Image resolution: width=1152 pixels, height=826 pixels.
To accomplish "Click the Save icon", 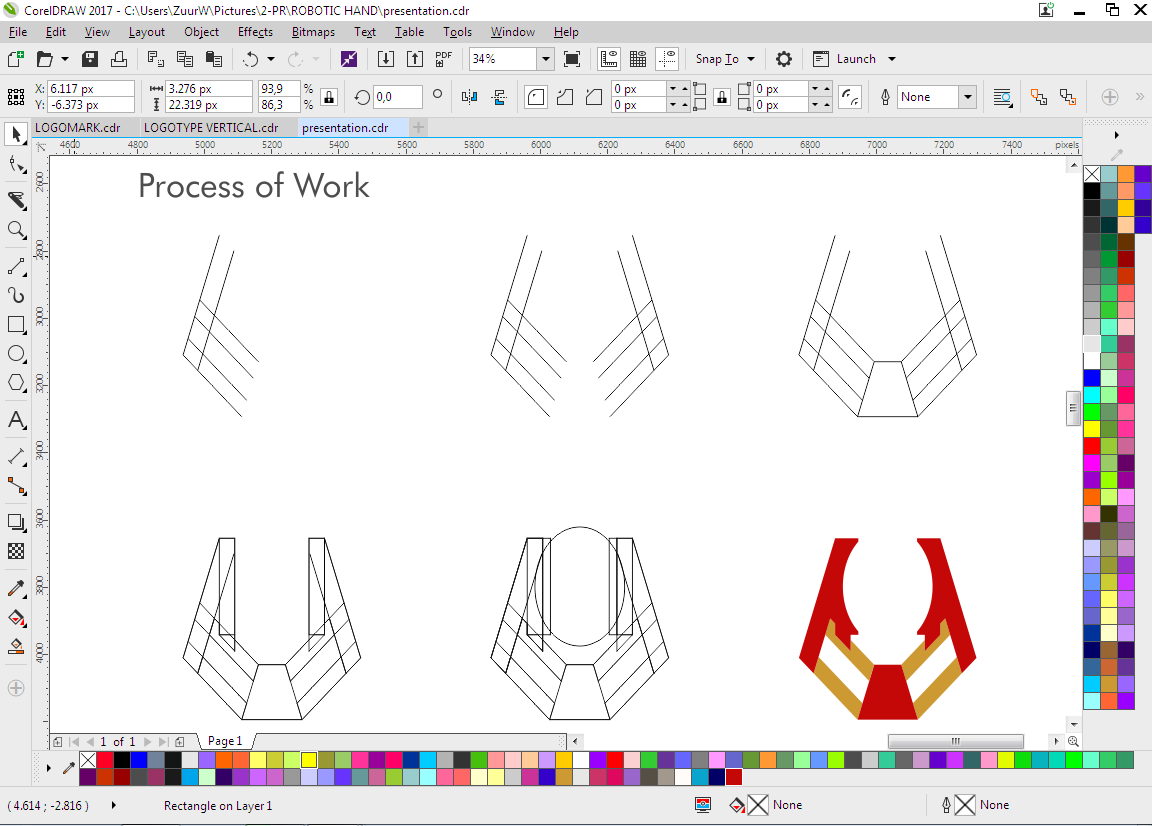I will pos(90,59).
